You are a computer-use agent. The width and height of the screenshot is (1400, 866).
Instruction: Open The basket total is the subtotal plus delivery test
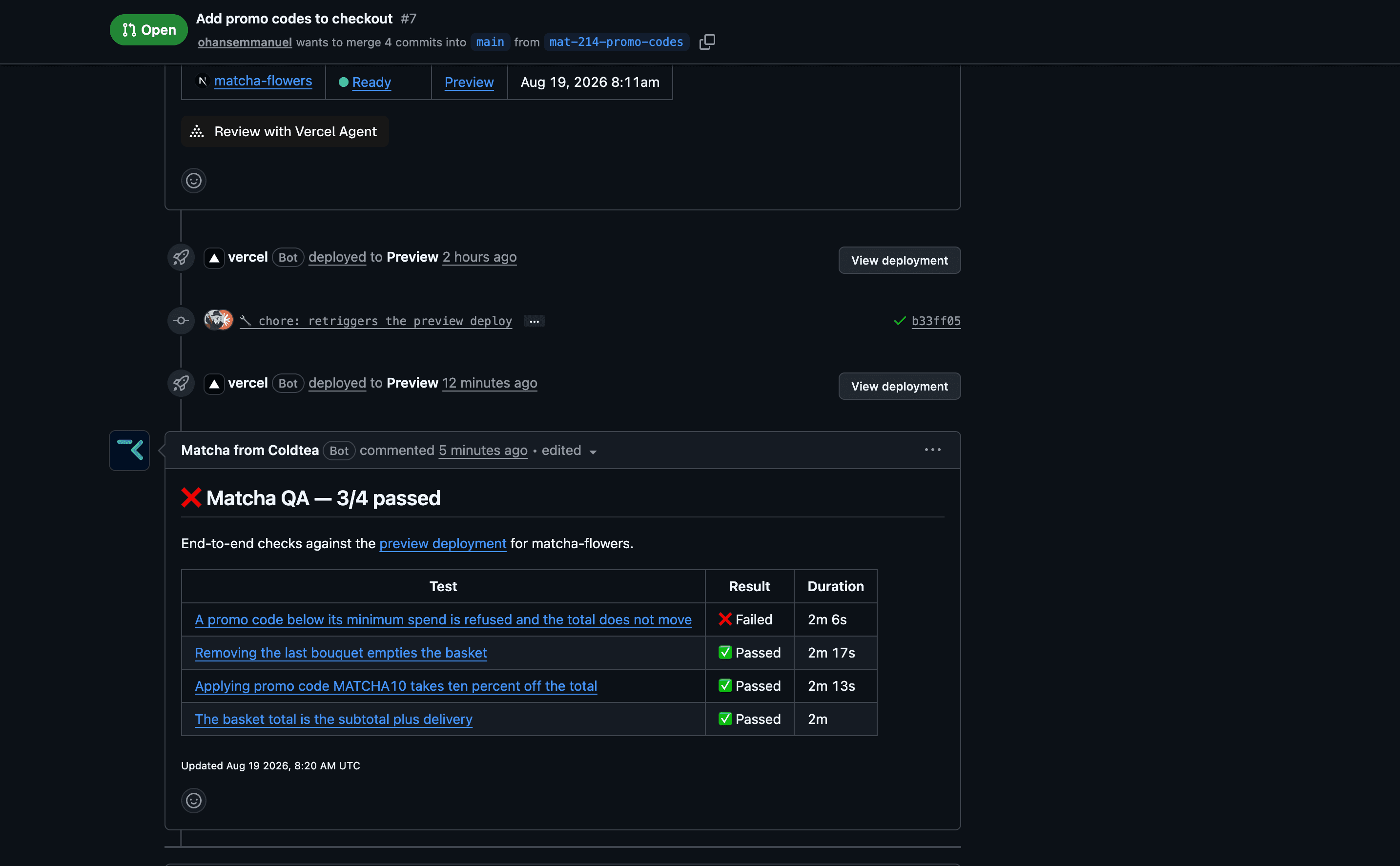click(x=333, y=720)
